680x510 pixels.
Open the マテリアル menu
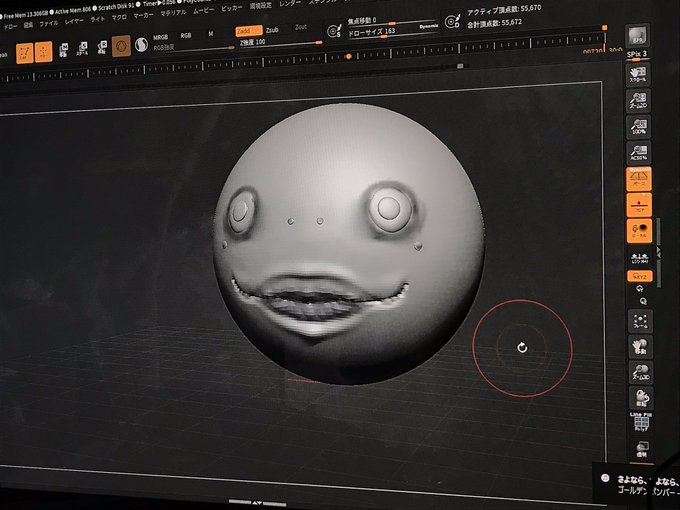pos(173,13)
